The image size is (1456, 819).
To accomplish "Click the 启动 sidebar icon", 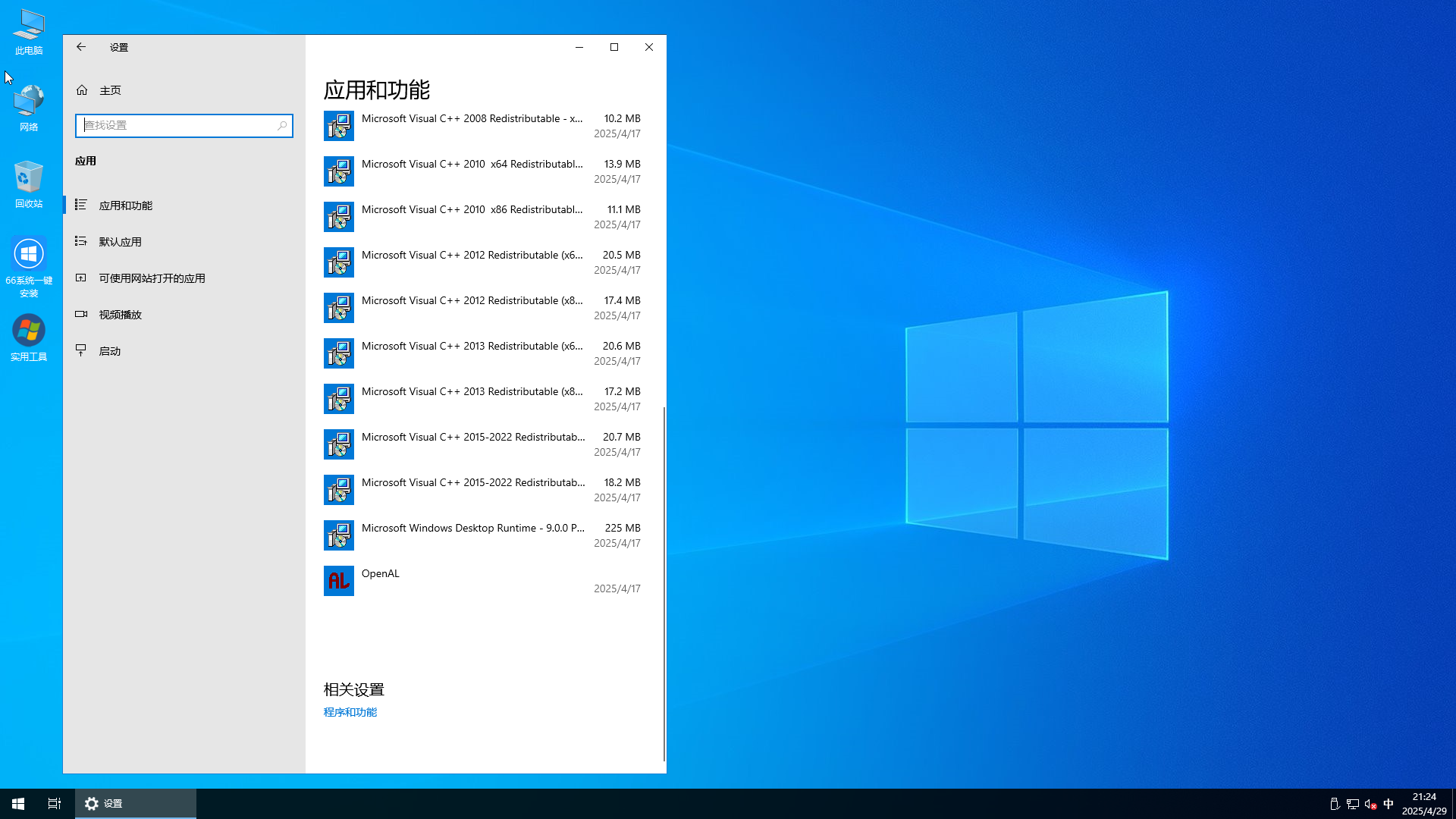I will tap(81, 350).
